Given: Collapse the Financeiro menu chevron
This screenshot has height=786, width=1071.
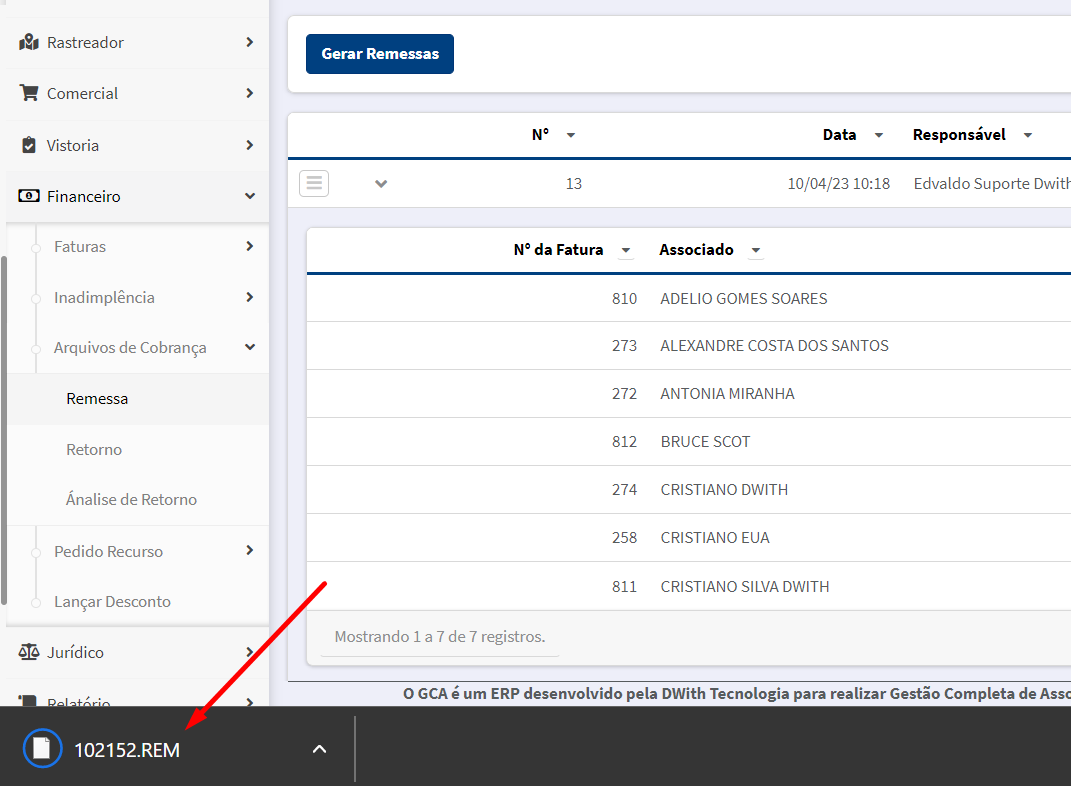Looking at the screenshot, I should click(250, 196).
